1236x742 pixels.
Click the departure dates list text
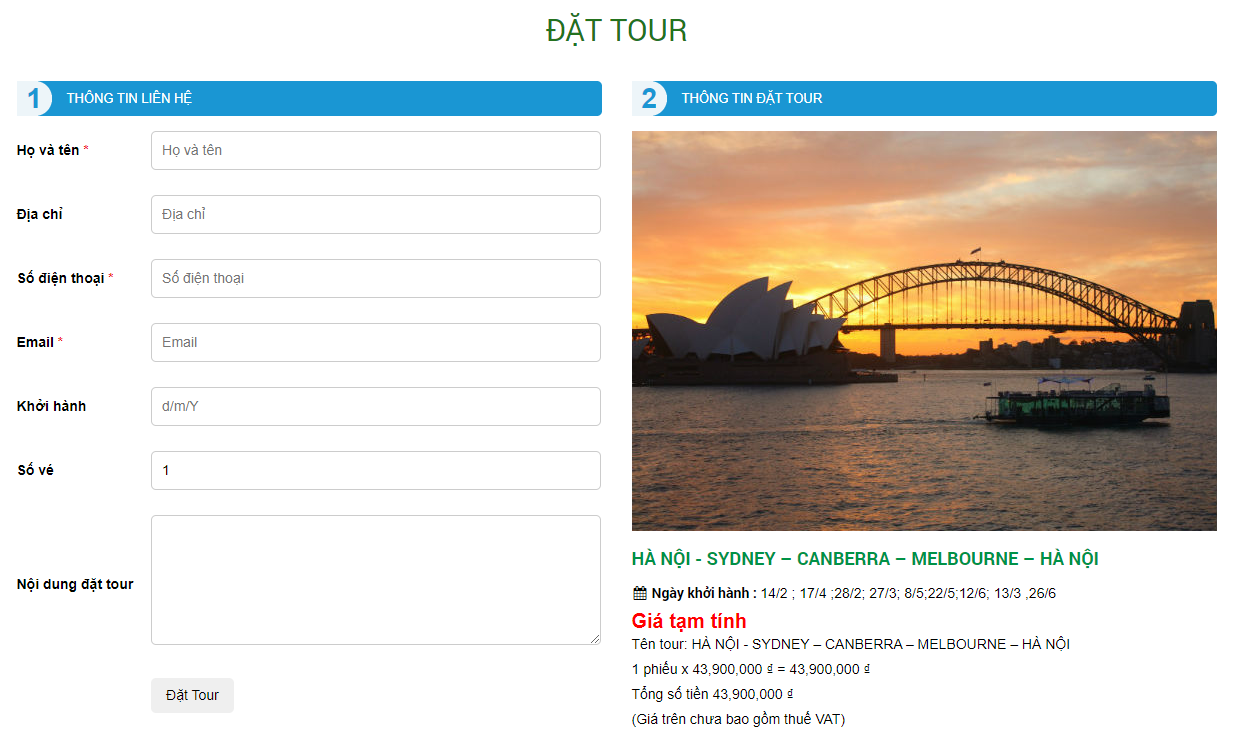click(908, 593)
